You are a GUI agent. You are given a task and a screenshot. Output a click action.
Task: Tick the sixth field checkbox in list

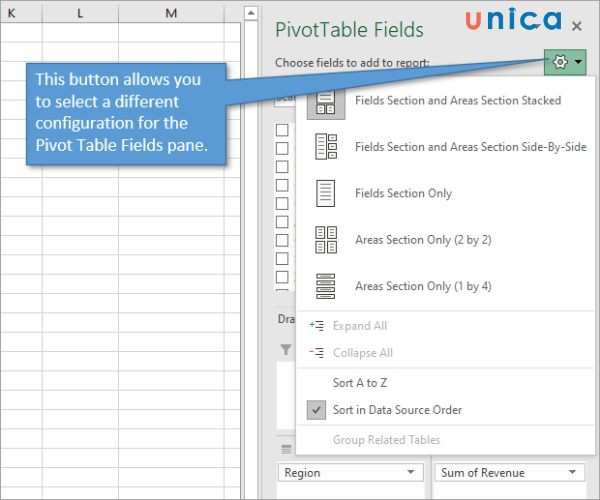[x=282, y=221]
